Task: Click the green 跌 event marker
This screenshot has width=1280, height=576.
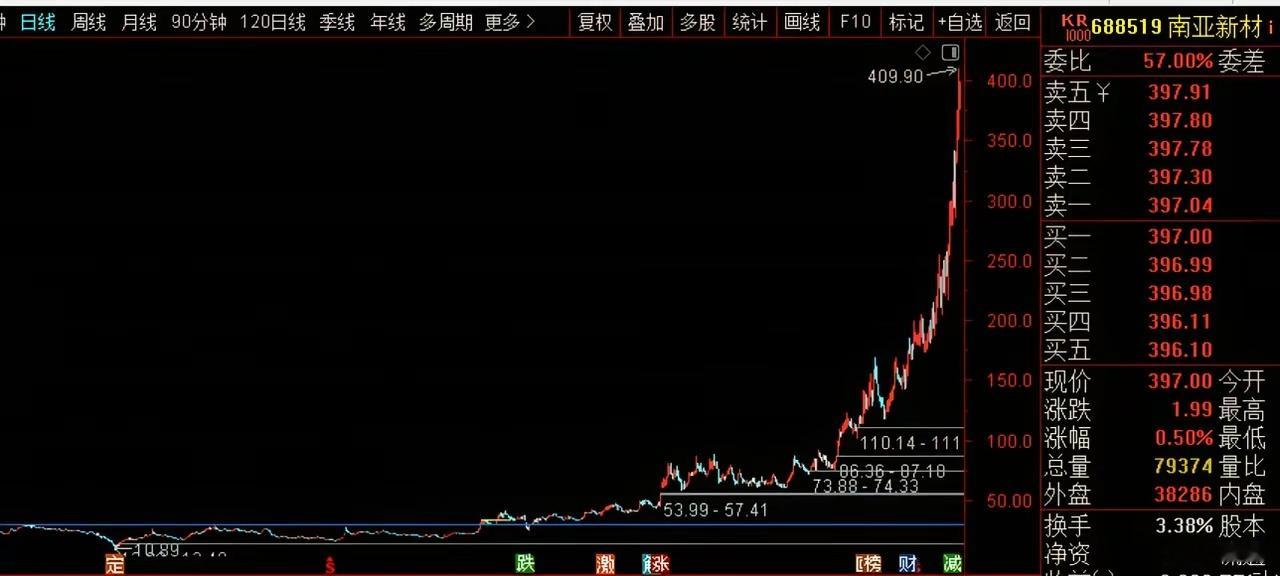Action: pyautogui.click(x=525, y=564)
